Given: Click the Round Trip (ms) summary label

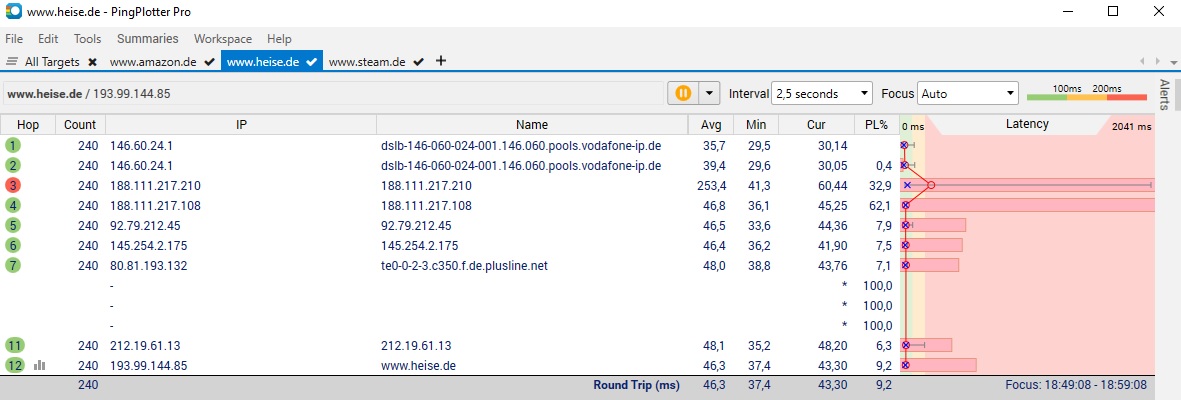Looking at the screenshot, I should click(x=636, y=386).
